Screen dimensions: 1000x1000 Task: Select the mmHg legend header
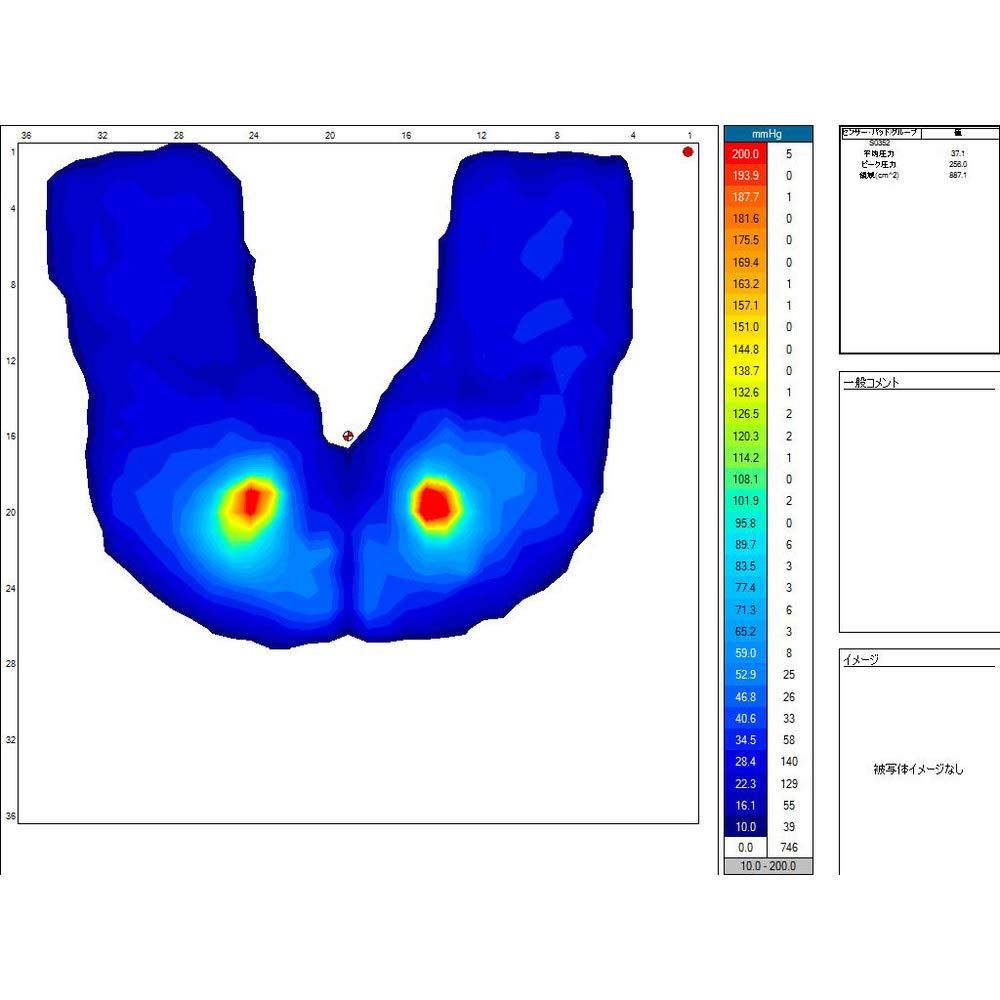768,133
